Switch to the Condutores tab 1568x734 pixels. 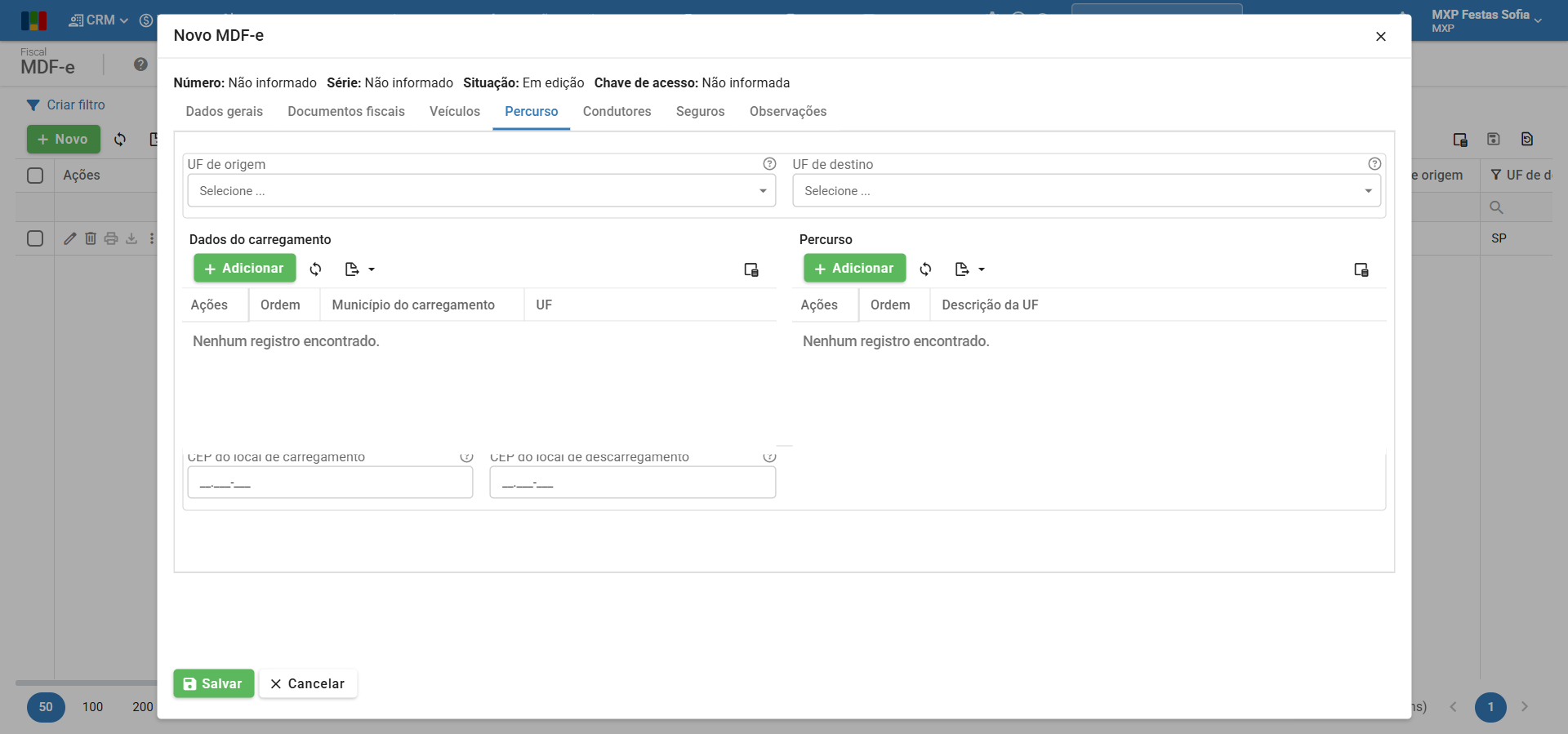[x=617, y=112]
